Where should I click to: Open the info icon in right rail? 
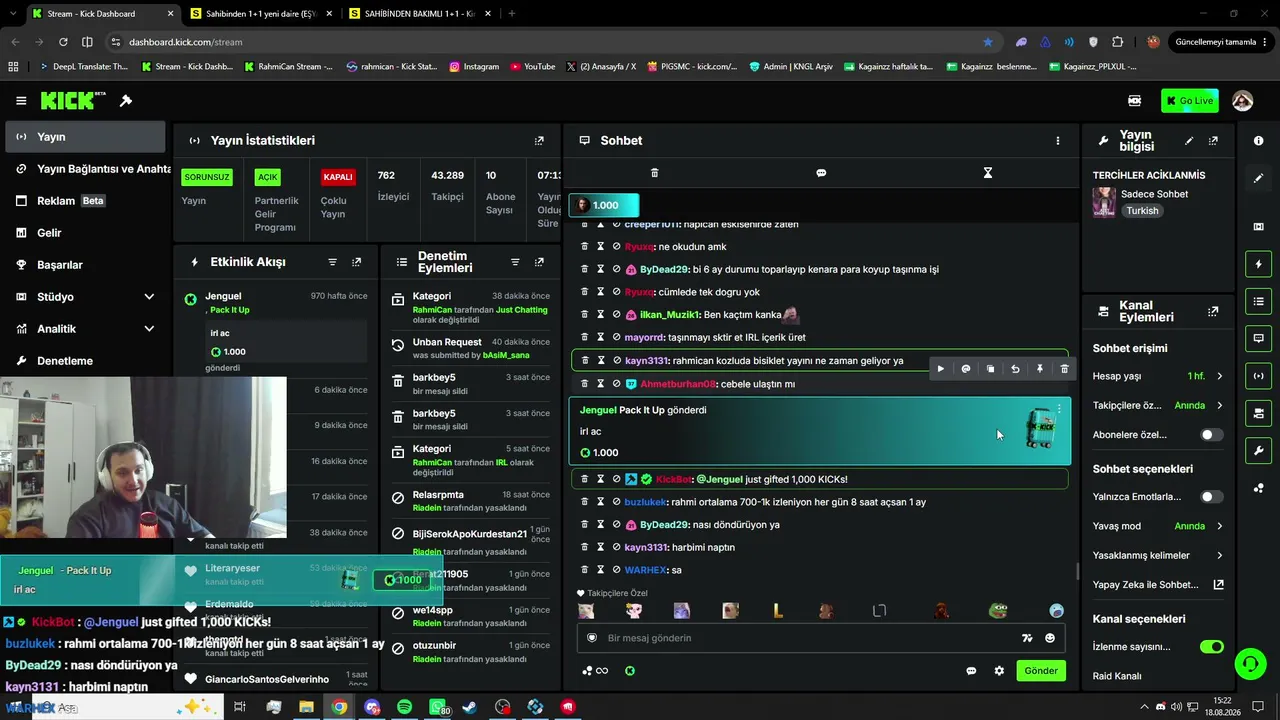(x=1259, y=141)
